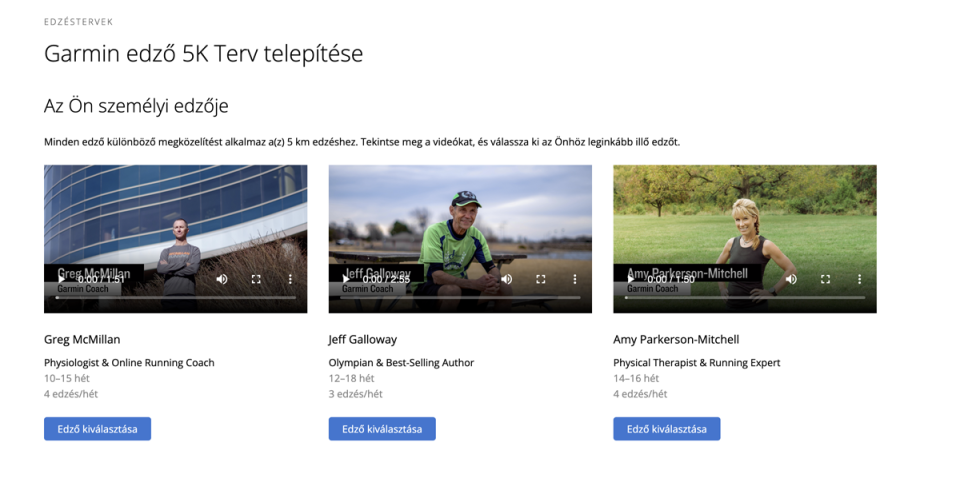
Task: Mute Amy Parkerson-Mitchell's video audio
Action: click(x=791, y=279)
